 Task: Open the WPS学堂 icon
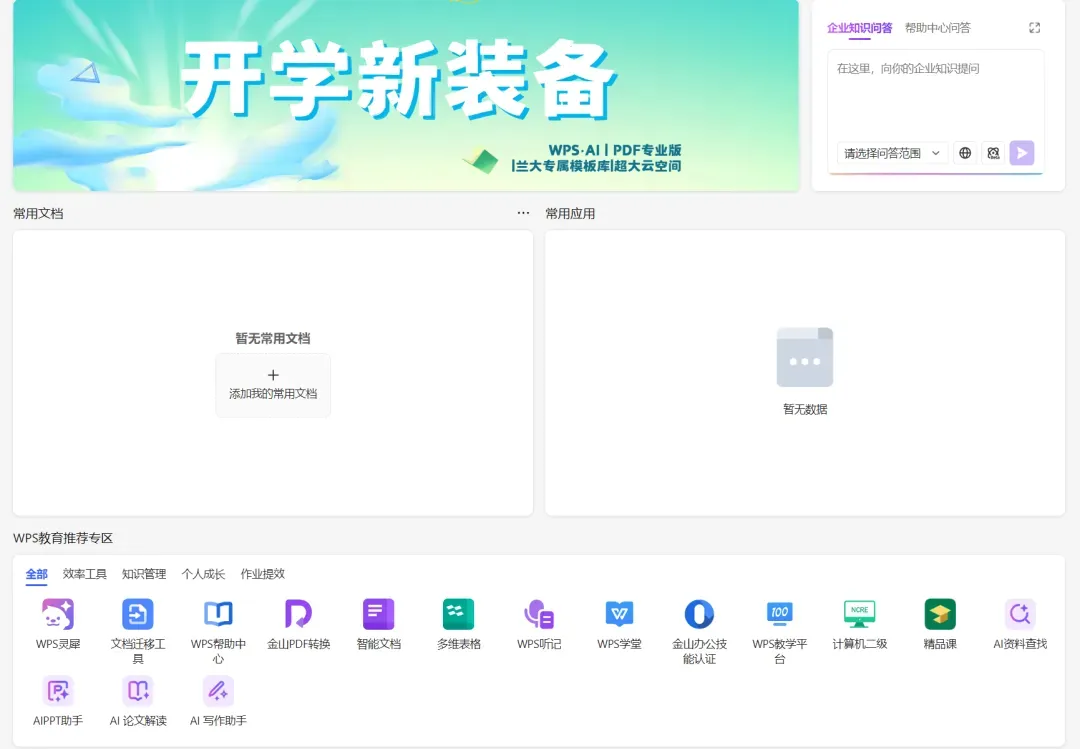(x=619, y=614)
